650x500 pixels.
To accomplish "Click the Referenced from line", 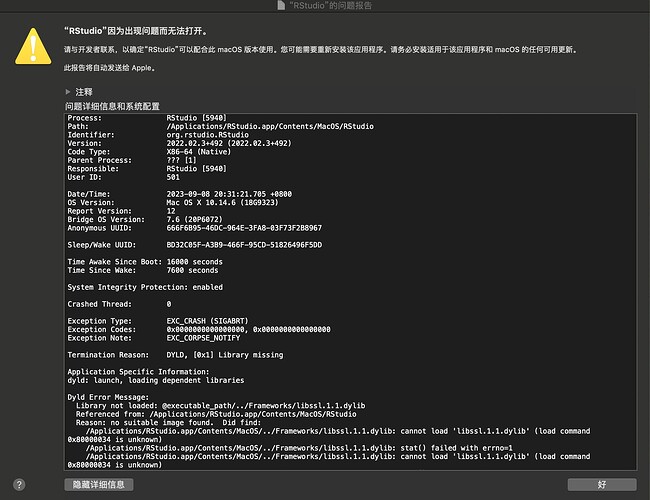I will click(x=216, y=414).
